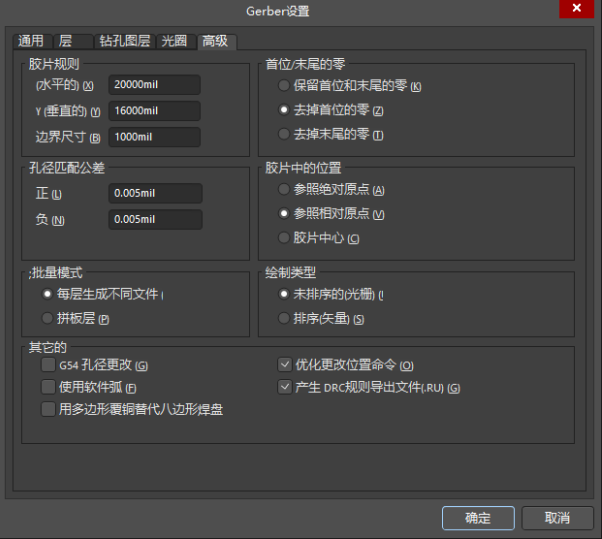Click the 取消 button
Screen dimensions: 602x539
point(557,518)
